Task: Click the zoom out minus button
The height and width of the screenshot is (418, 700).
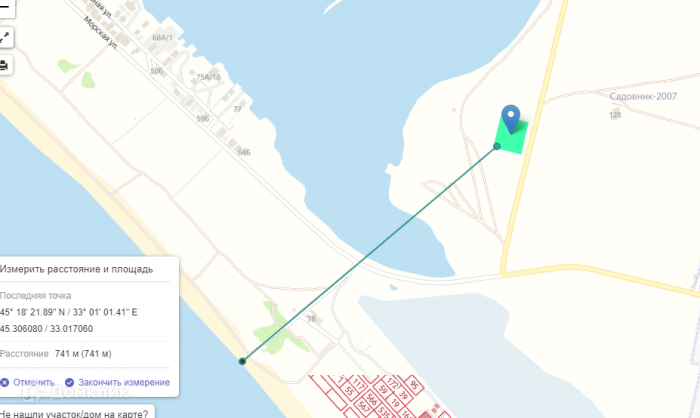Action: pyautogui.click(x=4, y=8)
